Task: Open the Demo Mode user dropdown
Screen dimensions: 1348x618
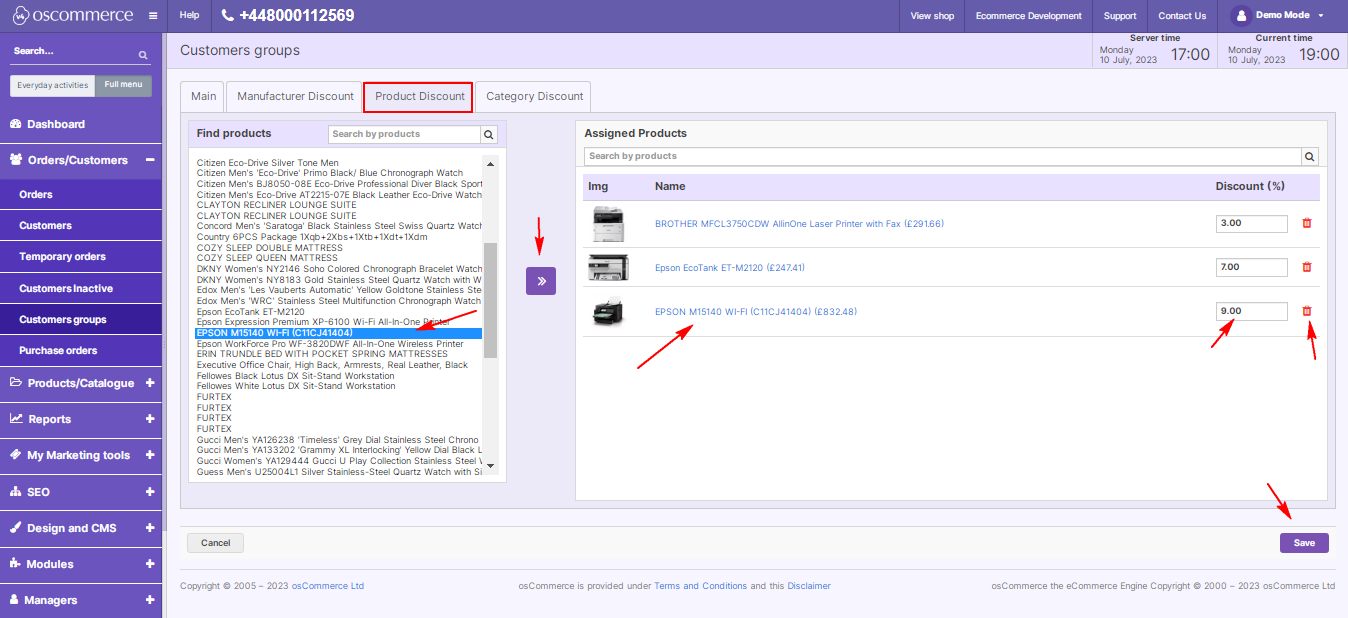Action: (x=1280, y=16)
